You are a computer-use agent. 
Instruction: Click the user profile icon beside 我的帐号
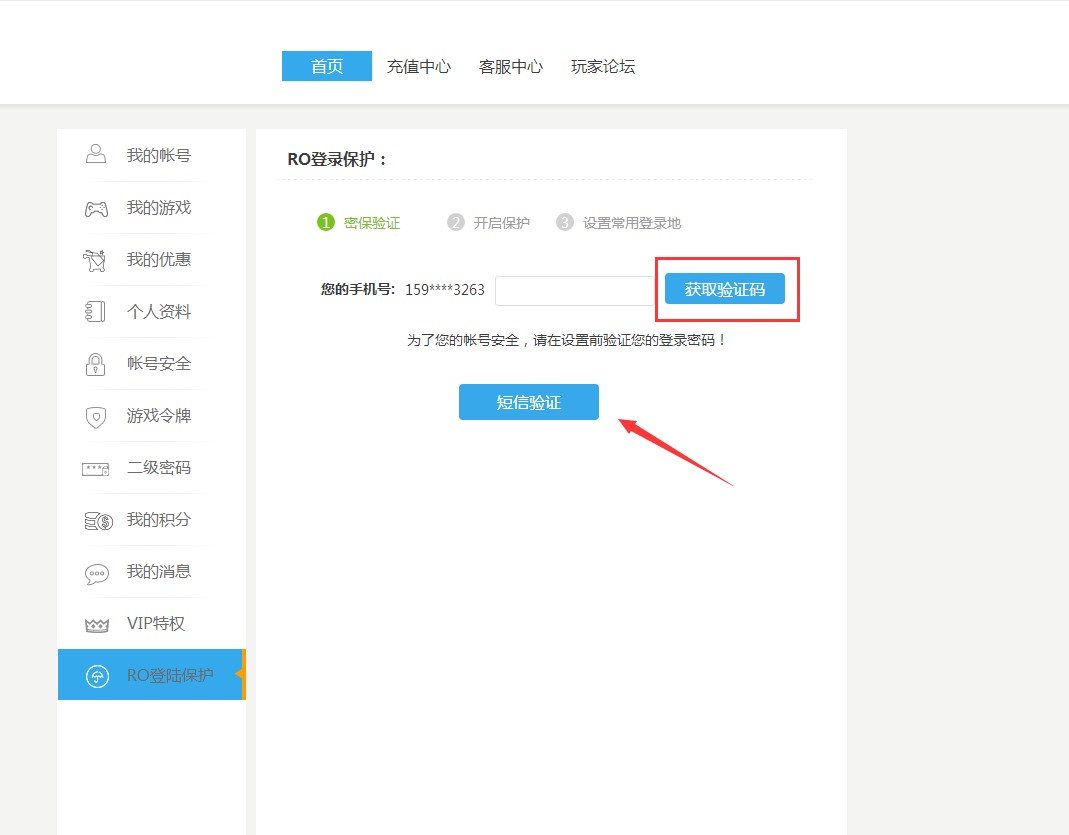pyautogui.click(x=96, y=154)
